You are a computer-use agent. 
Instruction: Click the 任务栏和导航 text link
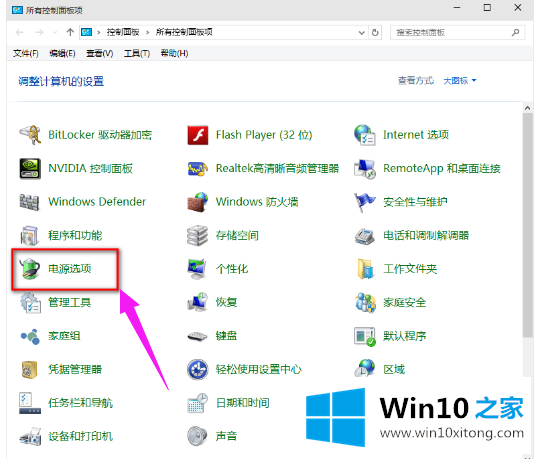[x=81, y=403]
